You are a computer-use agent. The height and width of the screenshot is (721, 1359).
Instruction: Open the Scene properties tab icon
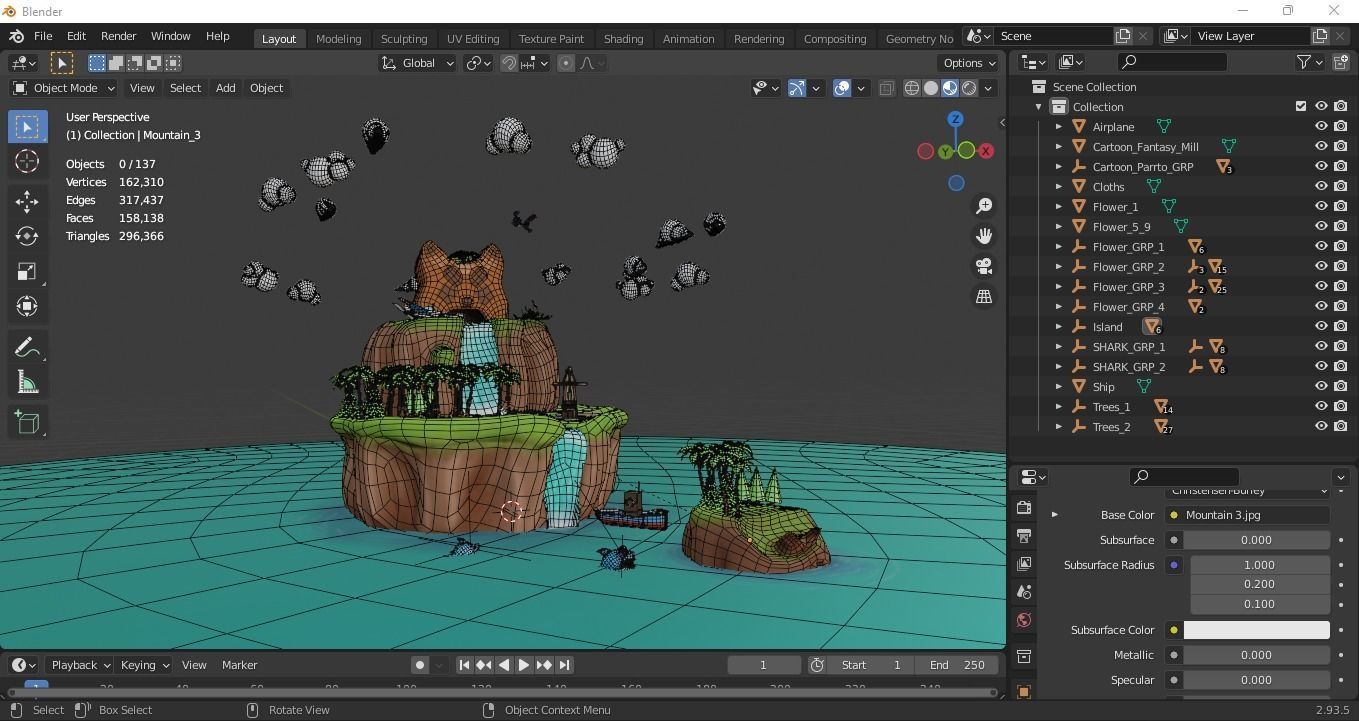[1023, 592]
